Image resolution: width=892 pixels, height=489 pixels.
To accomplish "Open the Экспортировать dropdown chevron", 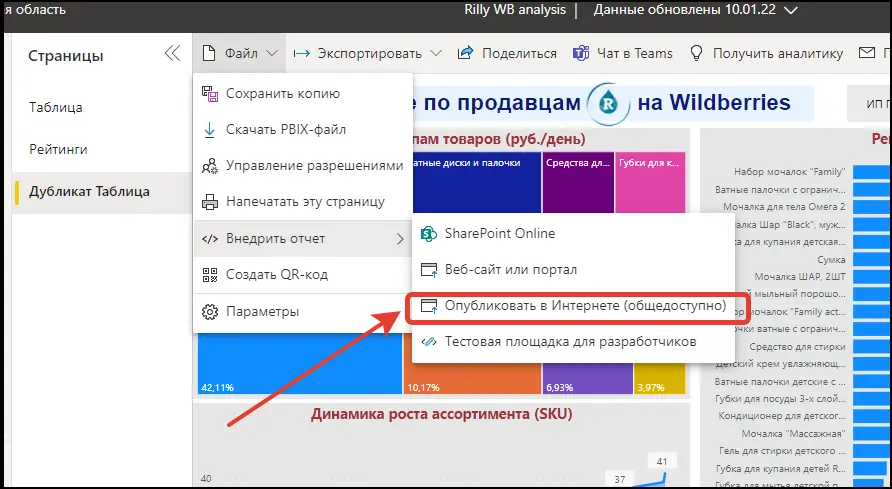I will tap(436, 53).
